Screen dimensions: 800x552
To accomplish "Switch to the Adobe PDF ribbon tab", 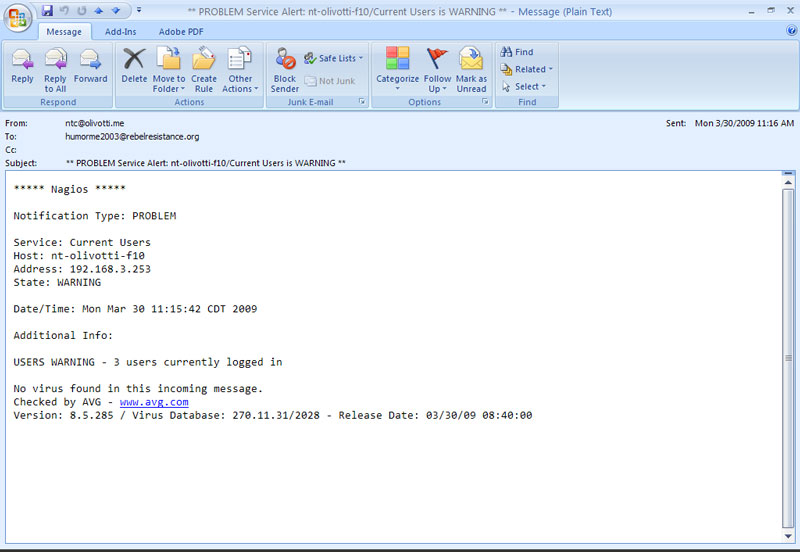I will (x=181, y=32).
